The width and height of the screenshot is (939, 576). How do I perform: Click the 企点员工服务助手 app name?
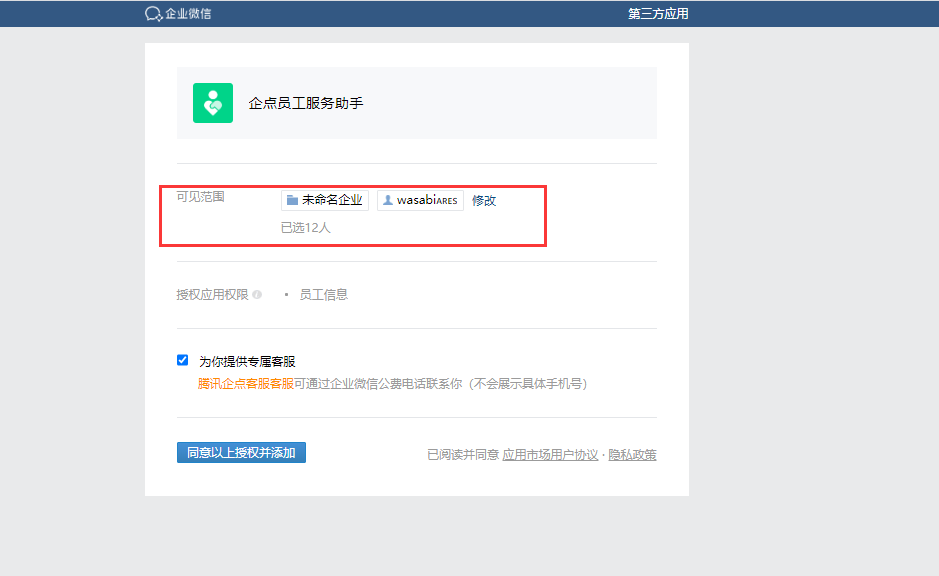306,103
